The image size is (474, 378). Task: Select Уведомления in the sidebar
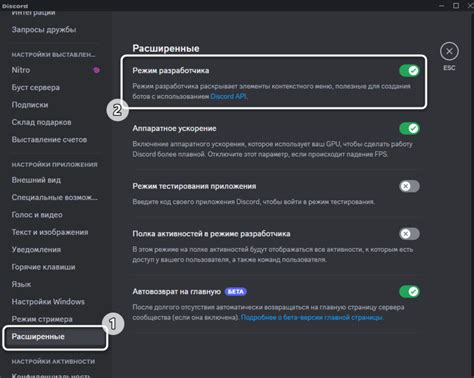click(x=36, y=250)
